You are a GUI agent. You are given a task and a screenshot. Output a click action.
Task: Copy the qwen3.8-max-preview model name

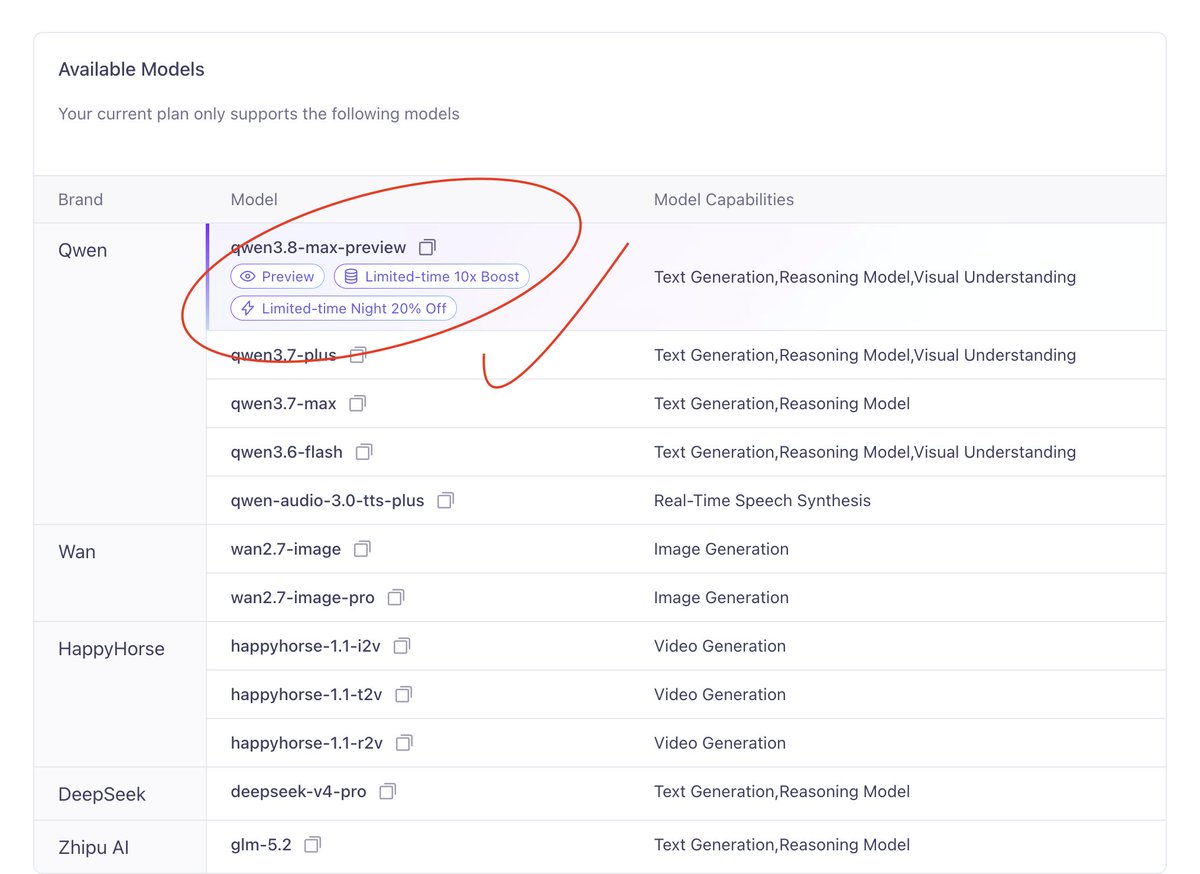(x=428, y=247)
